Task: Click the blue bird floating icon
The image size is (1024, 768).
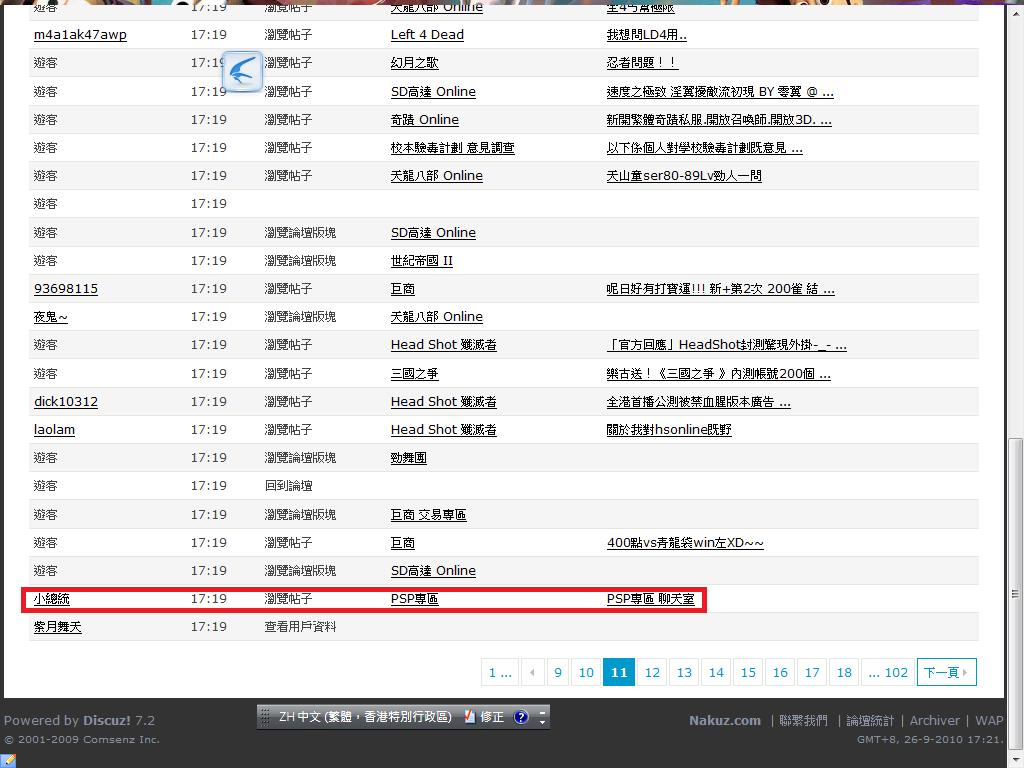Action: (242, 71)
